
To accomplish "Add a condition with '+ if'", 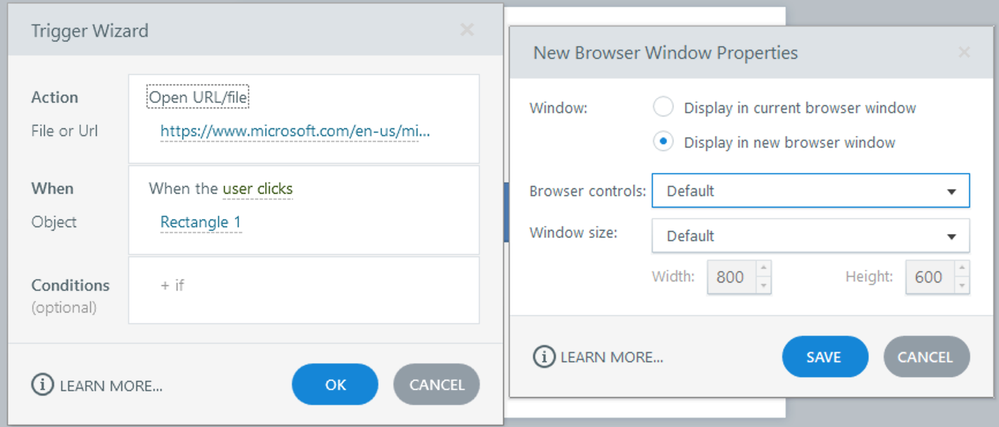I will tap(172, 285).
